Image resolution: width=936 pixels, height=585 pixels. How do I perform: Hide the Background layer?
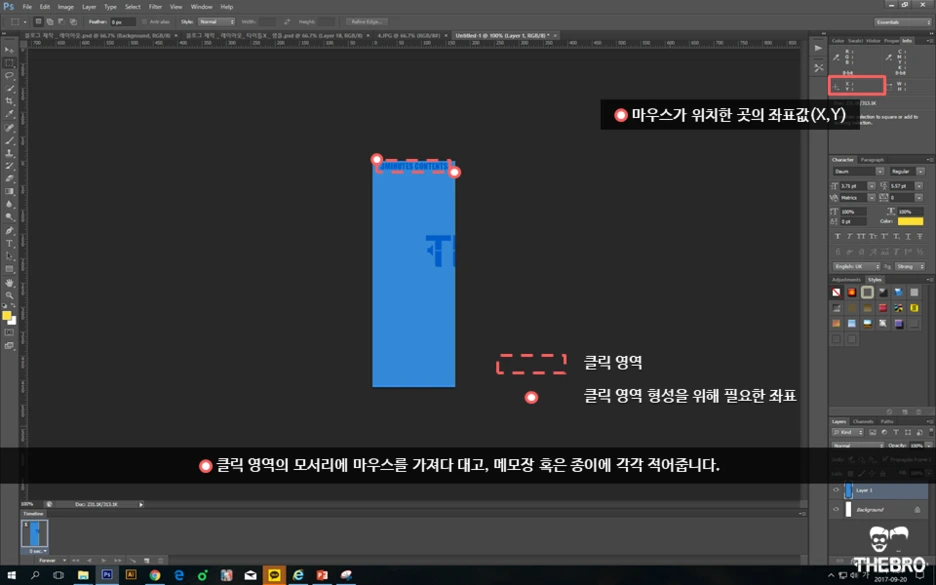coord(835,509)
